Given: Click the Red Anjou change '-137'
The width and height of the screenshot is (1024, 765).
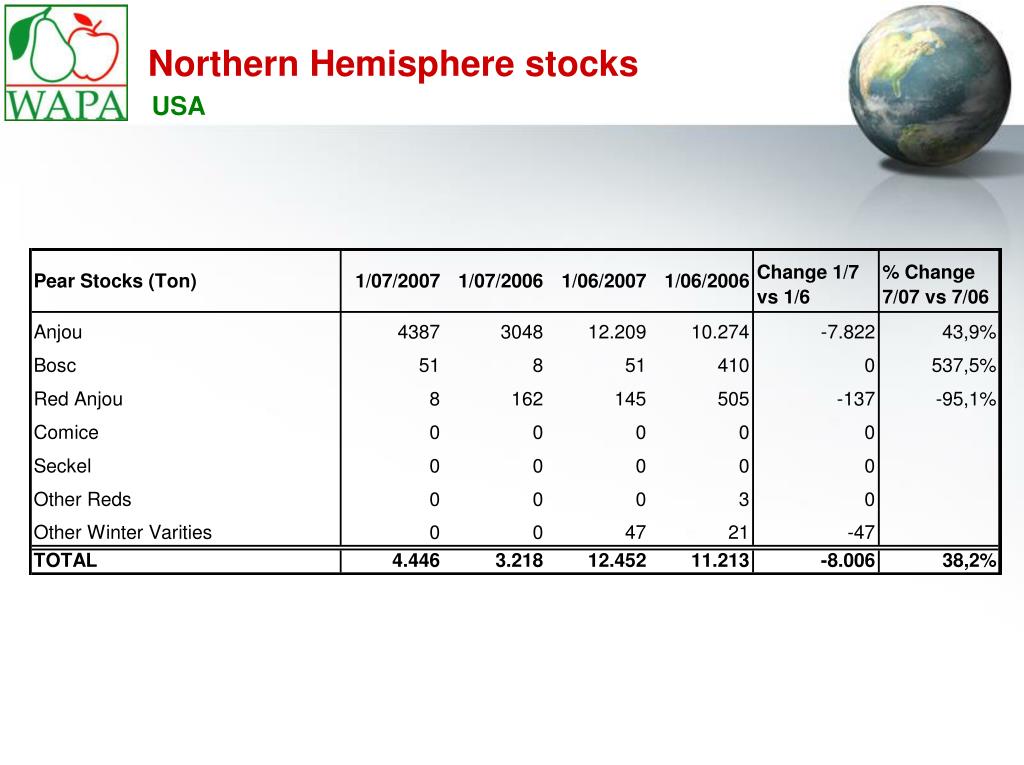Looking at the screenshot, I should tap(856, 399).
